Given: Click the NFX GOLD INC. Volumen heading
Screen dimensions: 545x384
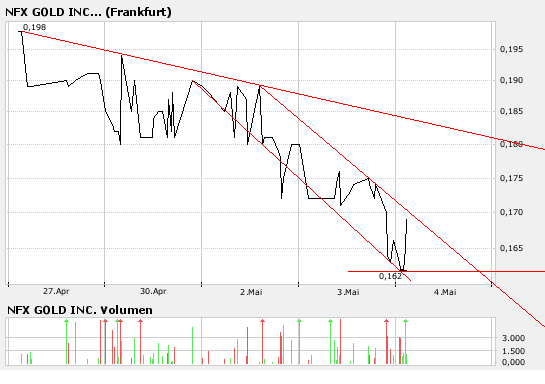Looking at the screenshot, I should point(80,310).
